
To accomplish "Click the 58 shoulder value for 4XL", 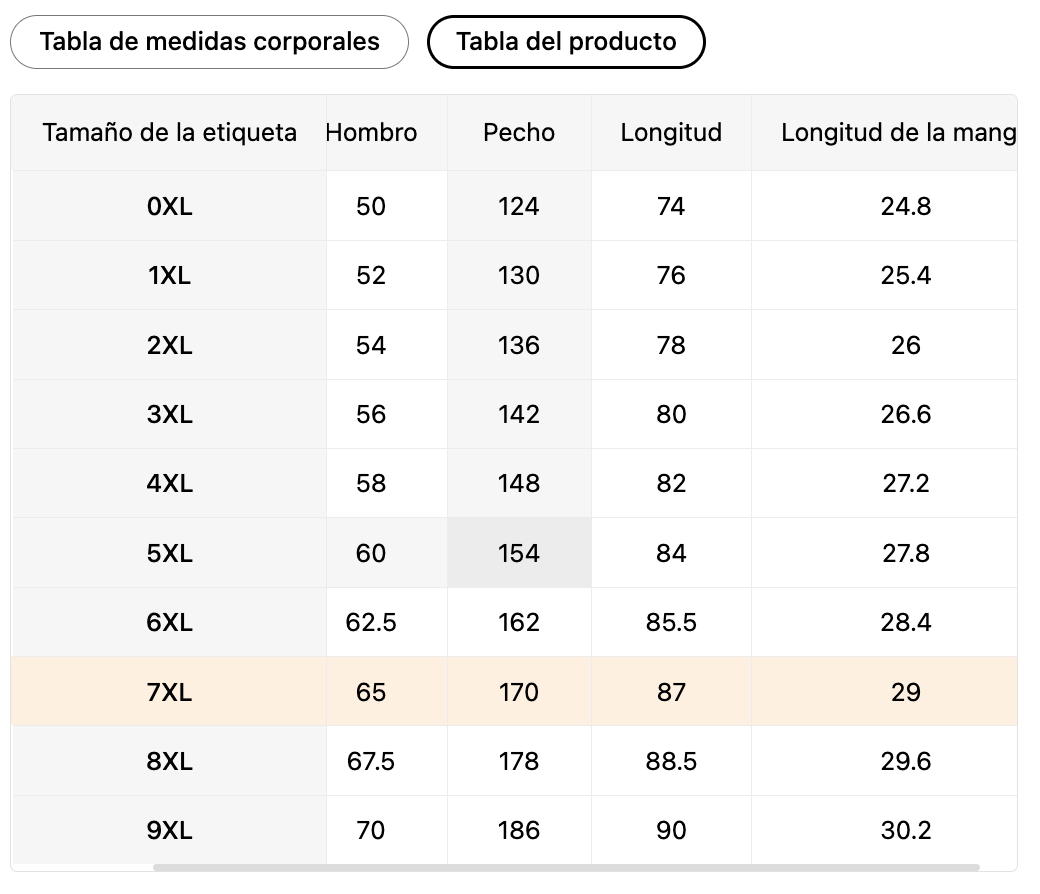I will point(371,484).
